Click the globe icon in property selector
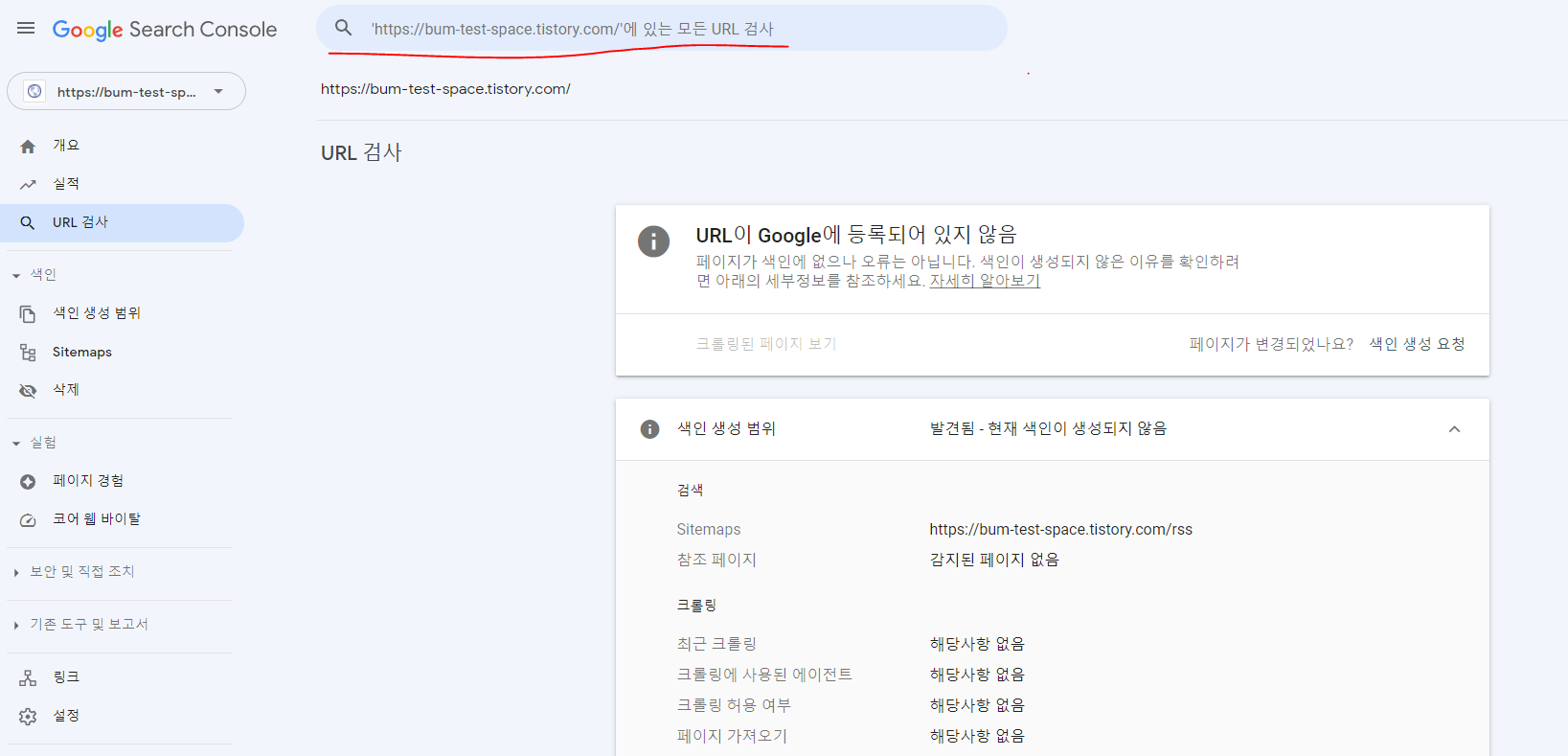1568x756 pixels. coord(34,91)
